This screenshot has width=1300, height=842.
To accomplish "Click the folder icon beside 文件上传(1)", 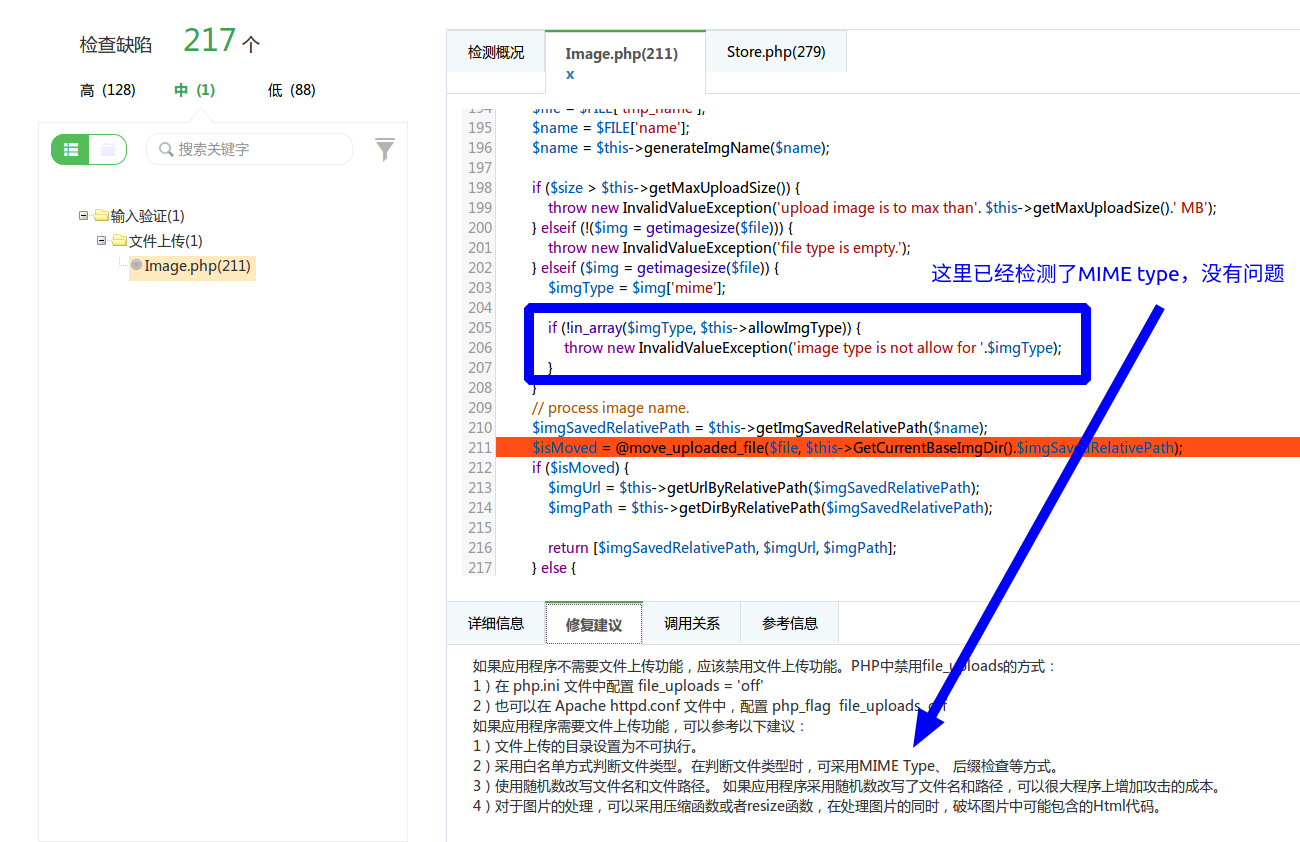I will (x=119, y=241).
